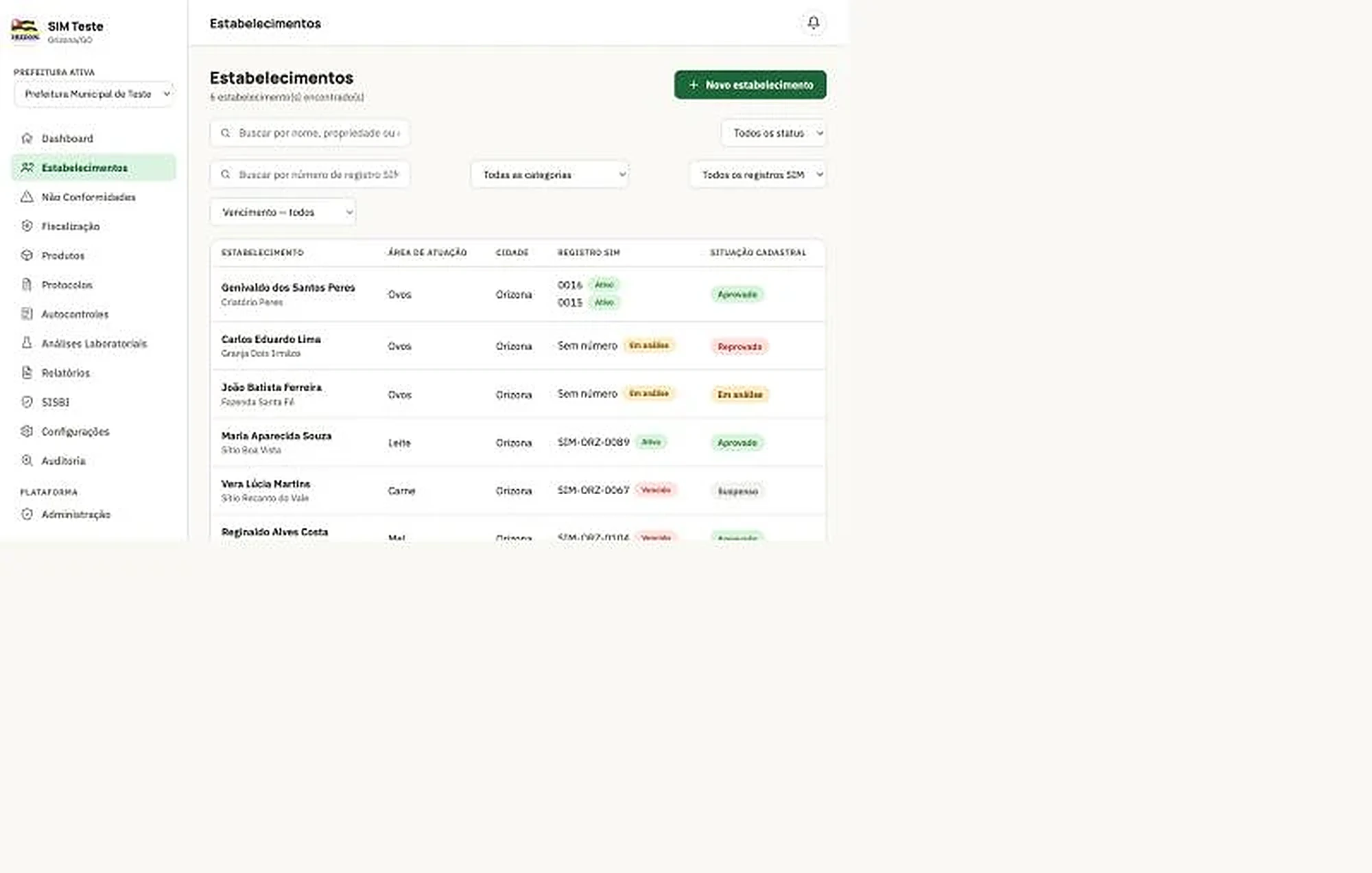This screenshot has height=873, width=1372.
Task: Open the Relatórios menu item
Action: [x=93, y=373]
